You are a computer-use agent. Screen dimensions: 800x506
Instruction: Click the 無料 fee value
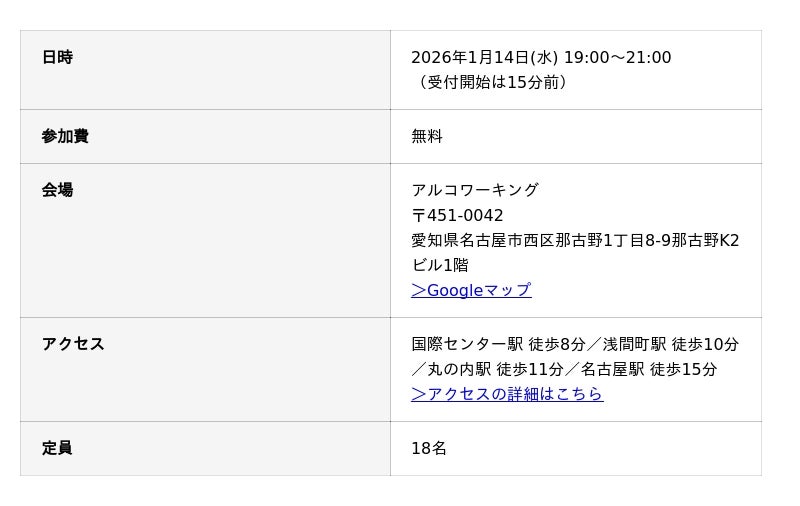pyautogui.click(x=427, y=136)
